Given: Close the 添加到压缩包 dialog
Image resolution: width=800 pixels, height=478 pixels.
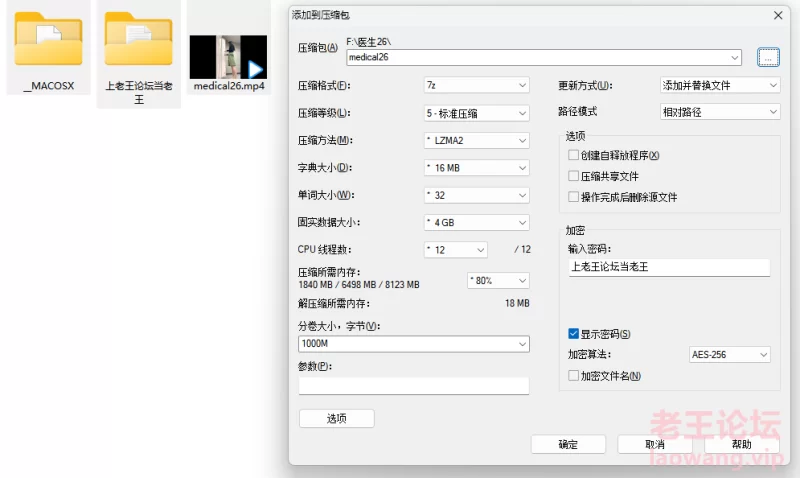Looking at the screenshot, I should coord(778,15).
